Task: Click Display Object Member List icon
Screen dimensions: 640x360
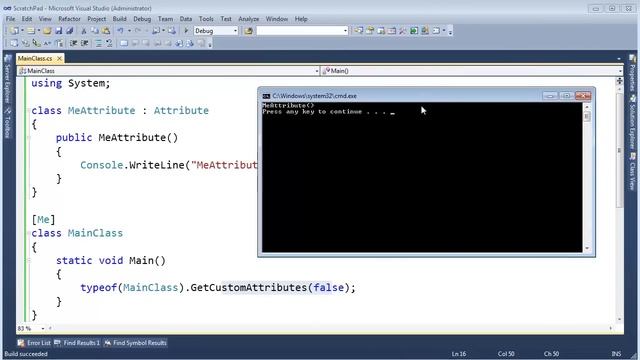Action: (14, 43)
